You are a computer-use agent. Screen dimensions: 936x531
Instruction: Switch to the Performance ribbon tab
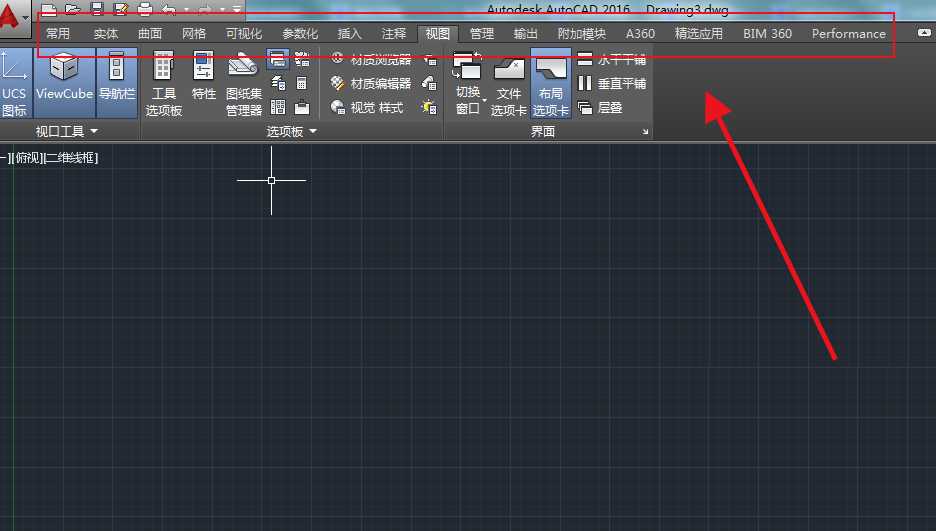[848, 34]
